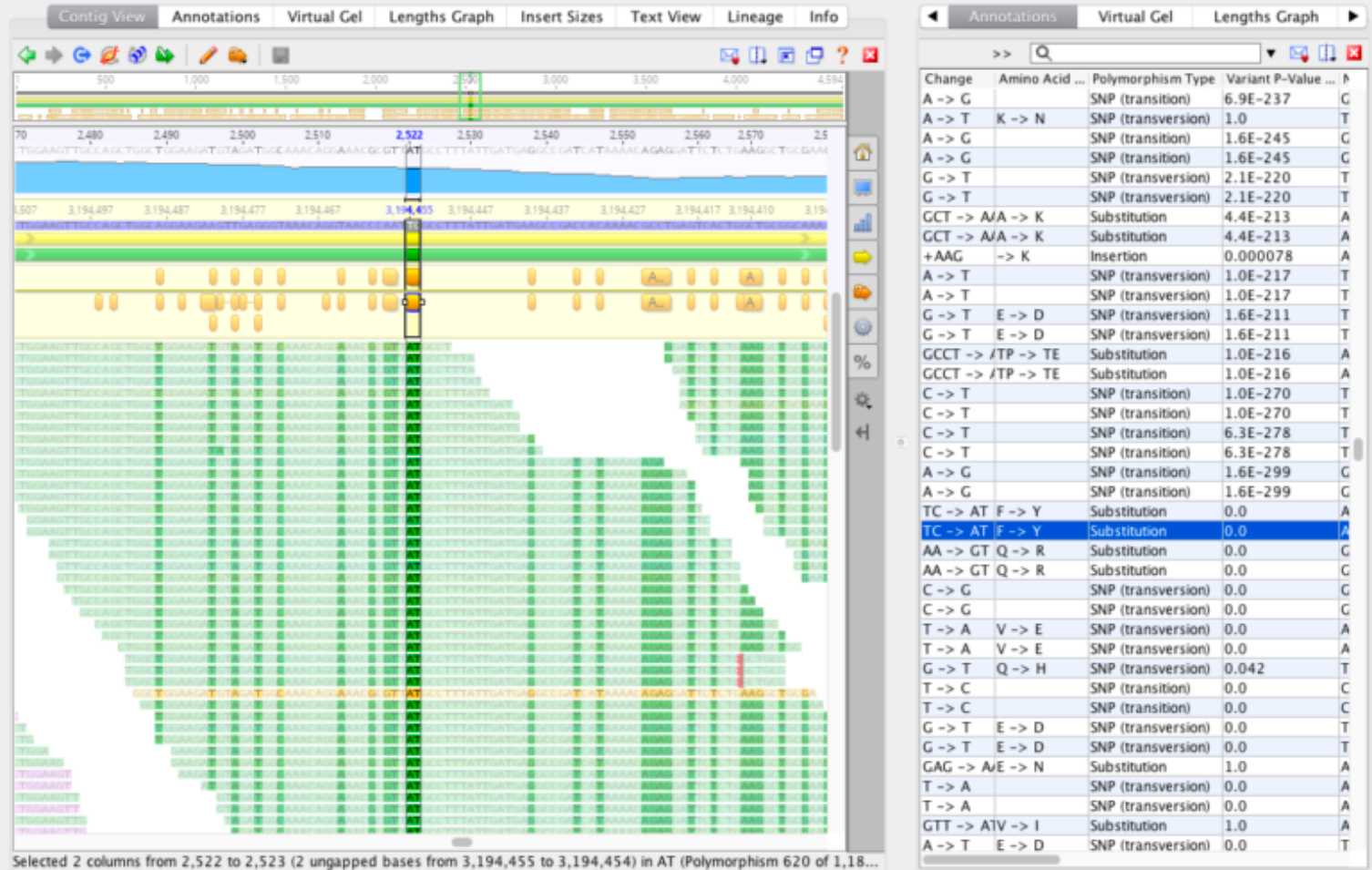Switch to the Text View tab
The width and height of the screenshot is (1372, 870).
(665, 16)
